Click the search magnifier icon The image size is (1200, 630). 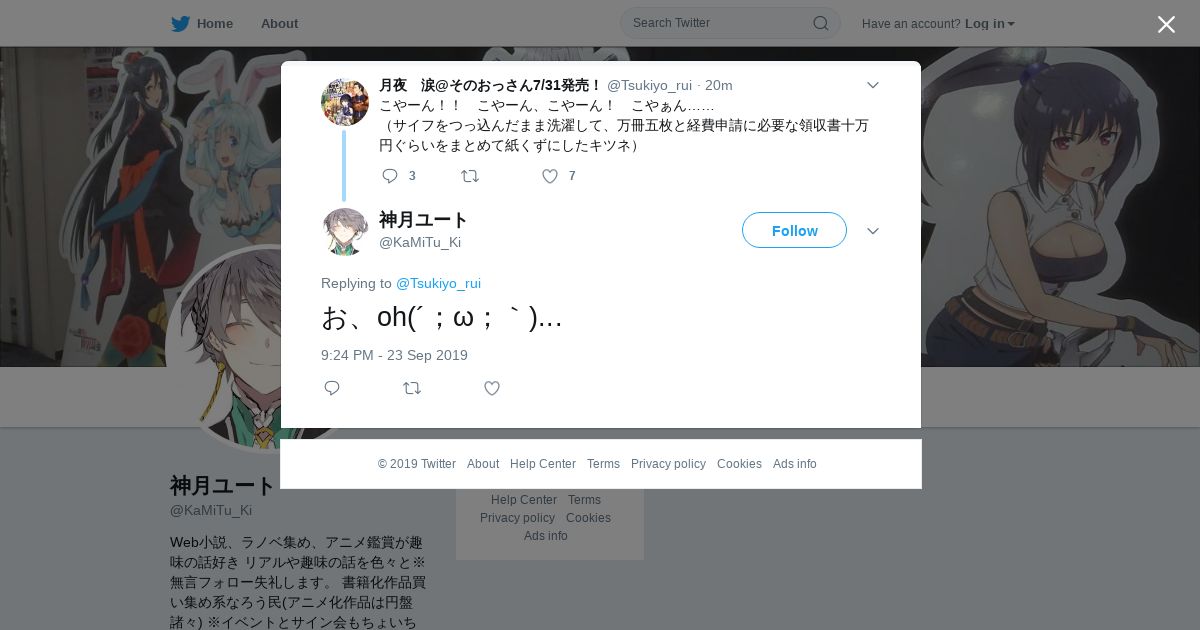coord(821,23)
